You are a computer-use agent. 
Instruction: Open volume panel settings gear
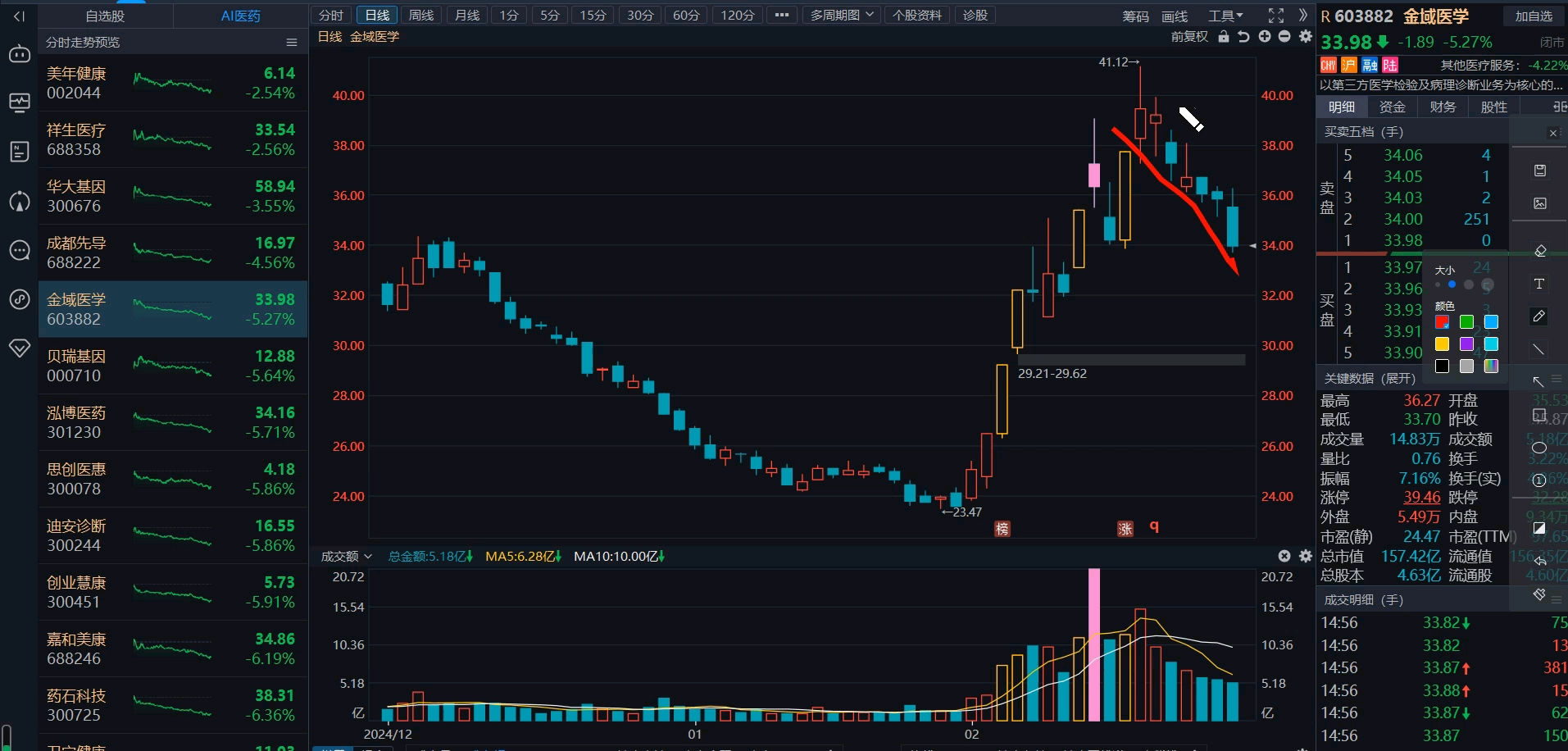point(1306,556)
